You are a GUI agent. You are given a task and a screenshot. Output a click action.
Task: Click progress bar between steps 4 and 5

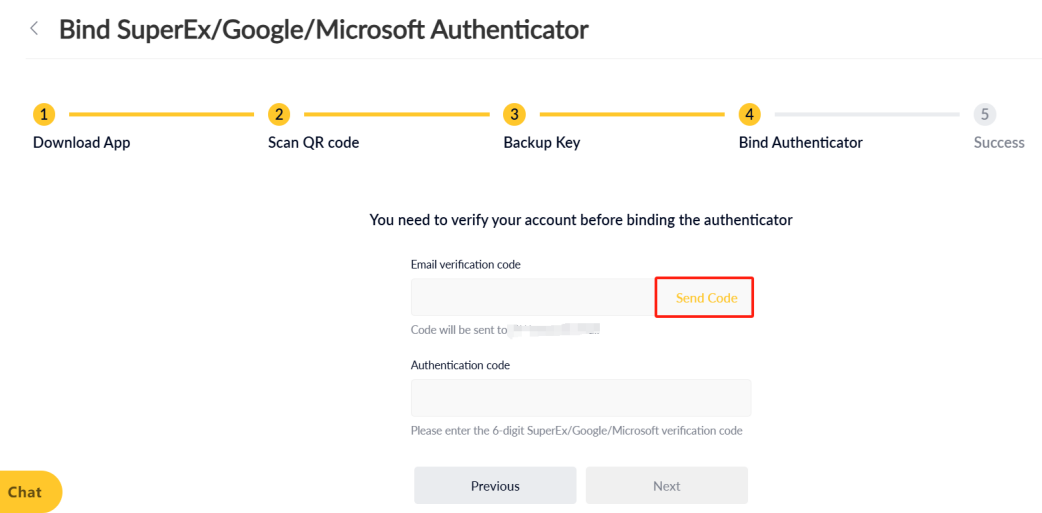867,114
